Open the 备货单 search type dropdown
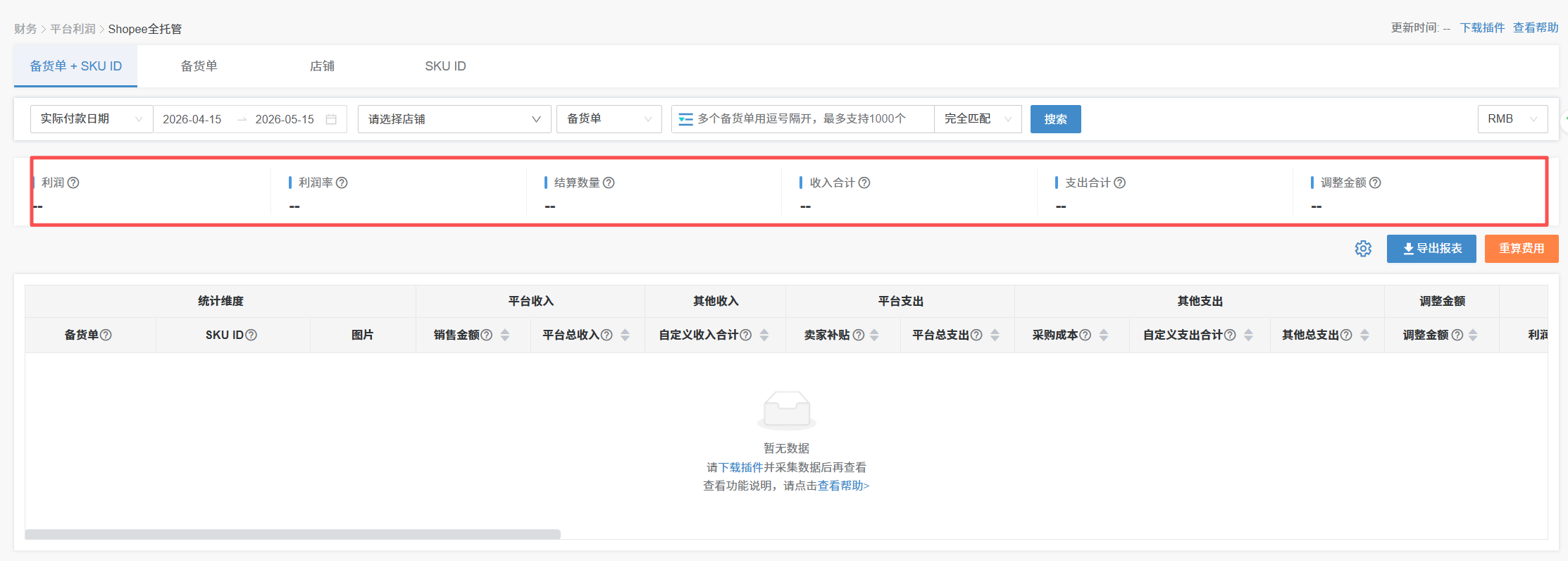The height and width of the screenshot is (561, 1568). point(609,119)
